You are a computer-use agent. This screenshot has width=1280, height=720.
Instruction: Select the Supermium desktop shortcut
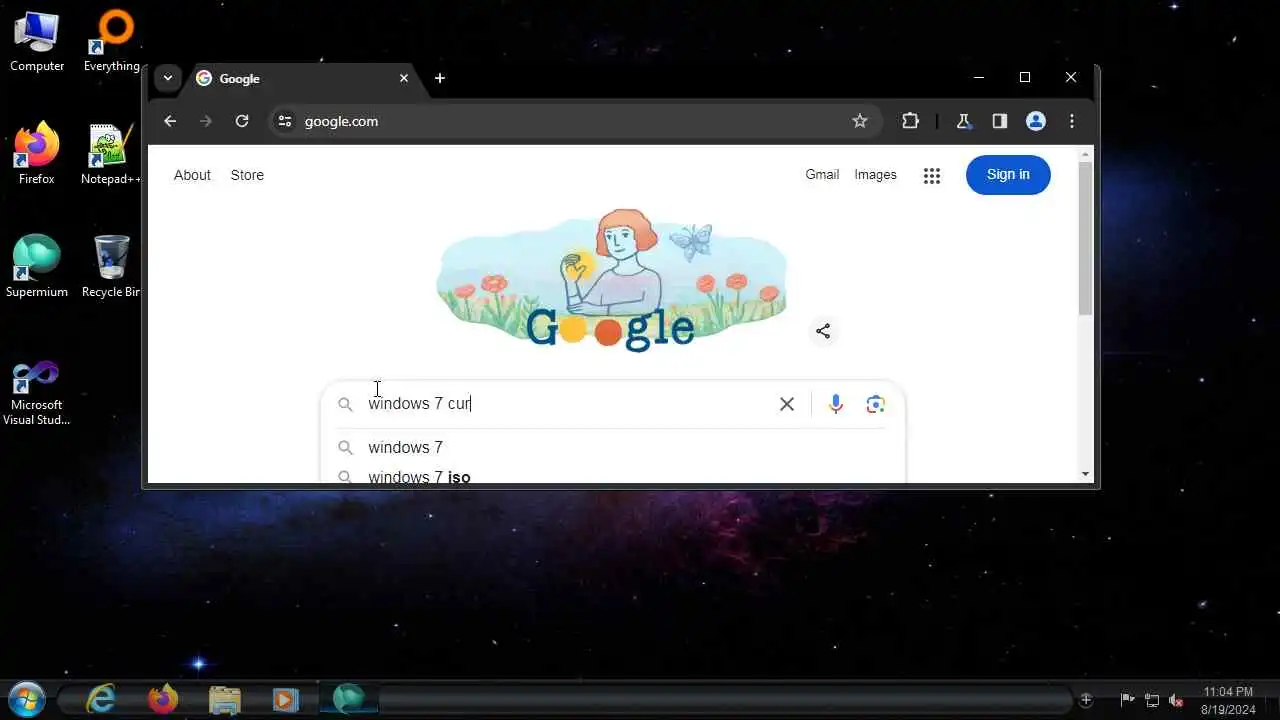click(37, 266)
